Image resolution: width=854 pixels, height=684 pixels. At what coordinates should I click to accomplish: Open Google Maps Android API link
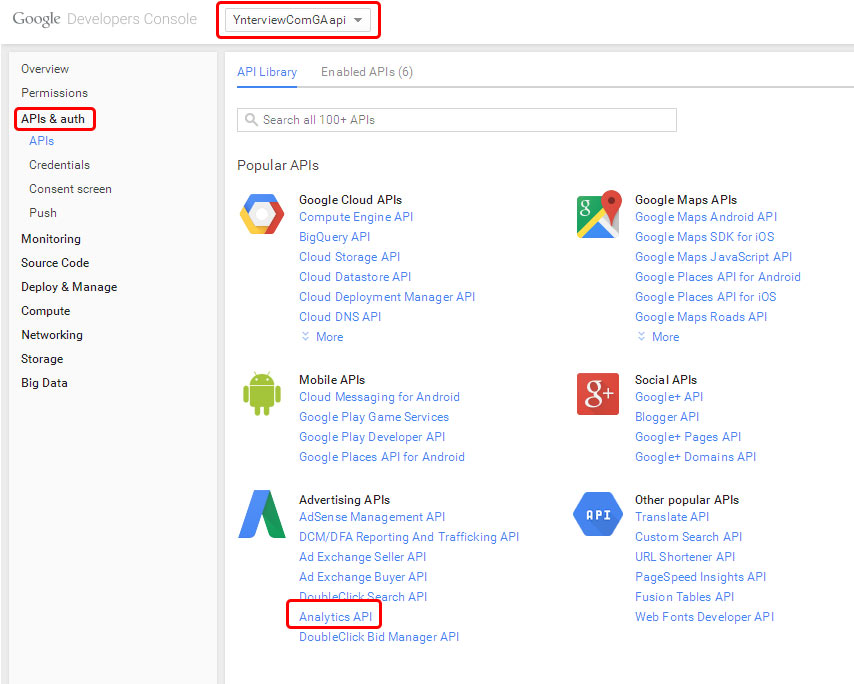point(706,217)
